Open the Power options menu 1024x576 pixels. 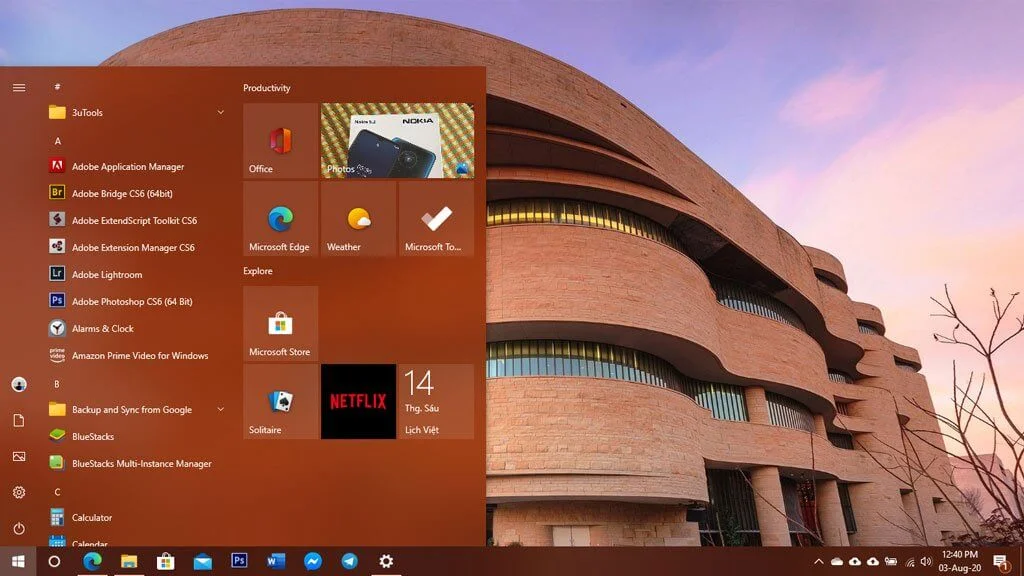pyautogui.click(x=19, y=528)
